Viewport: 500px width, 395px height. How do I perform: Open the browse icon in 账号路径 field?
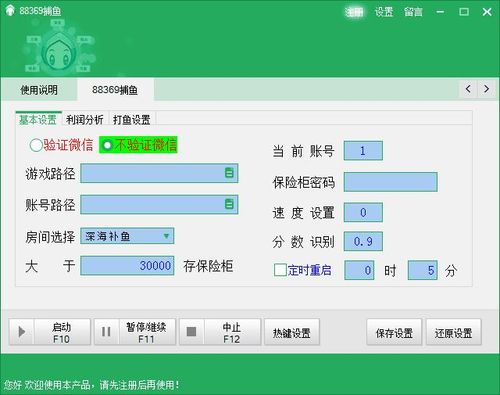(x=229, y=204)
